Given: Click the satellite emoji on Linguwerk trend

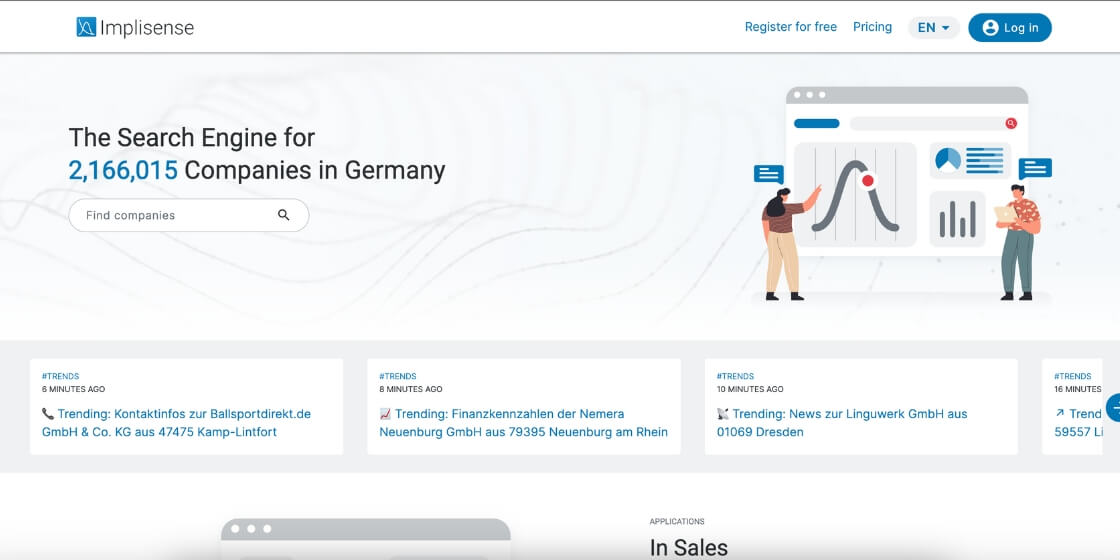Looking at the screenshot, I should [723, 414].
